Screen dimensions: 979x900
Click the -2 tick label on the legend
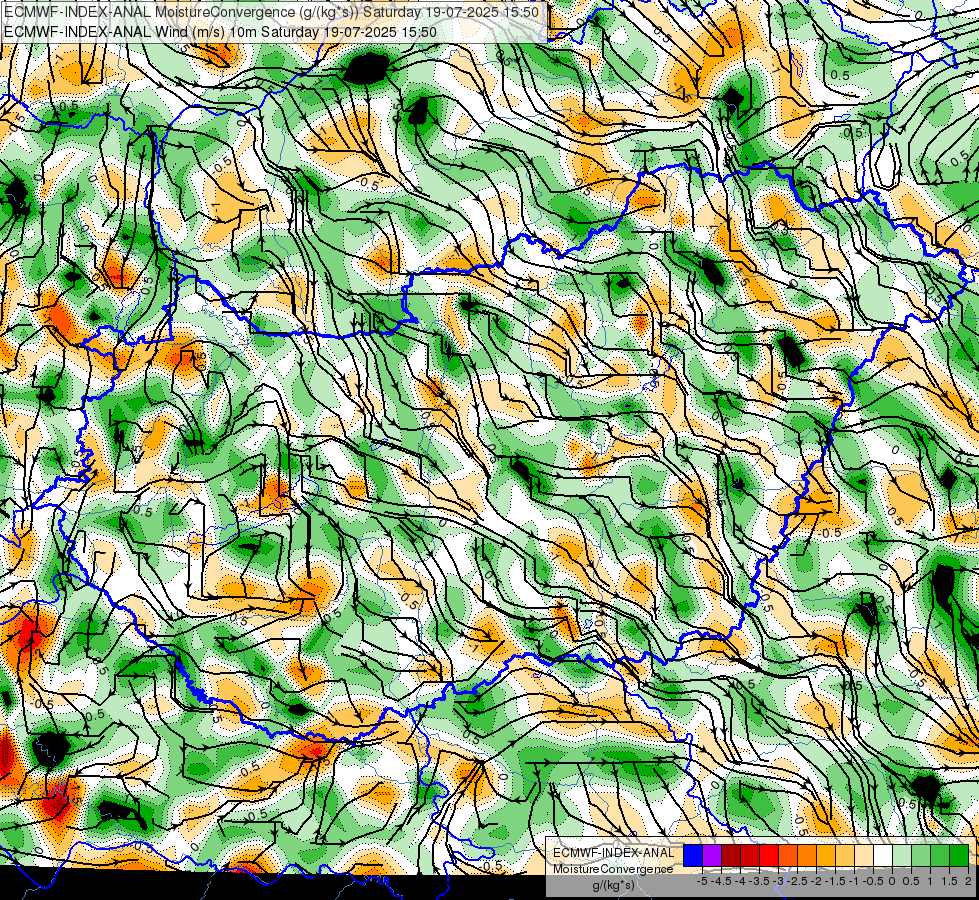point(816,881)
